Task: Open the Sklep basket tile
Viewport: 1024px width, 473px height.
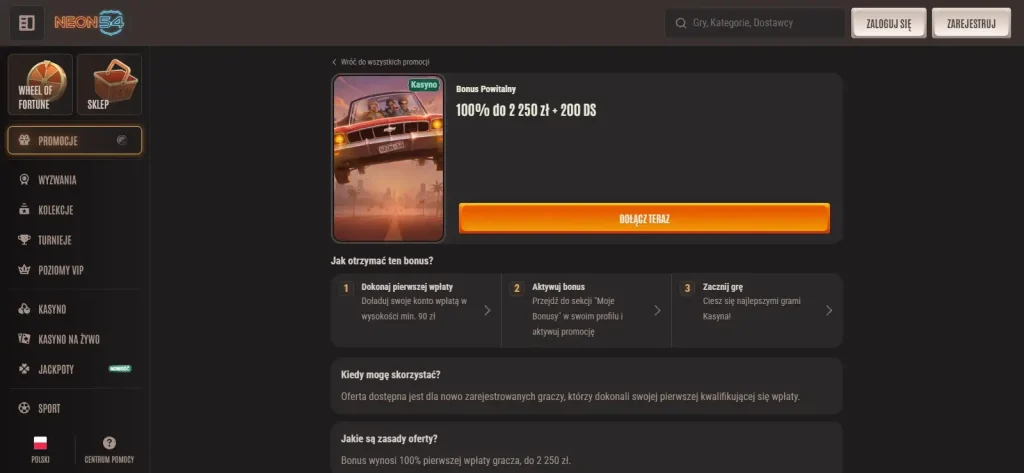Action: 109,84
